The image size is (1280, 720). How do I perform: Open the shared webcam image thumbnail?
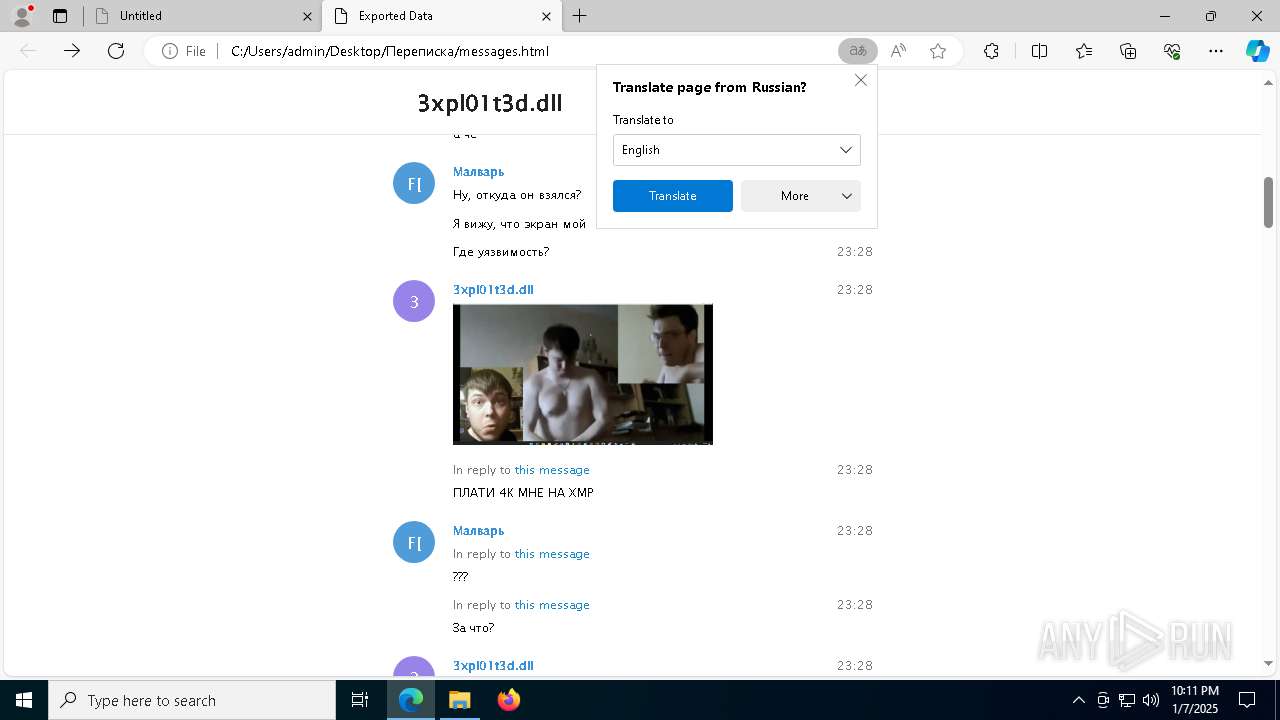coord(583,374)
